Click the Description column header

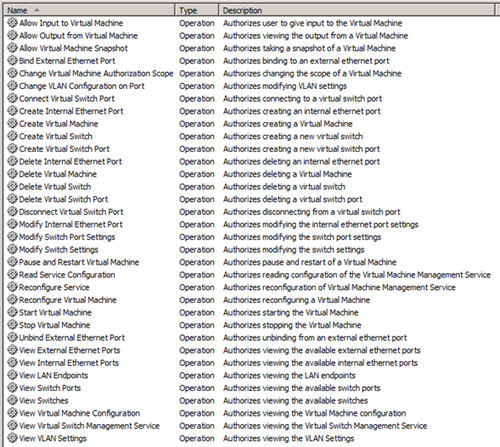[x=357, y=10]
